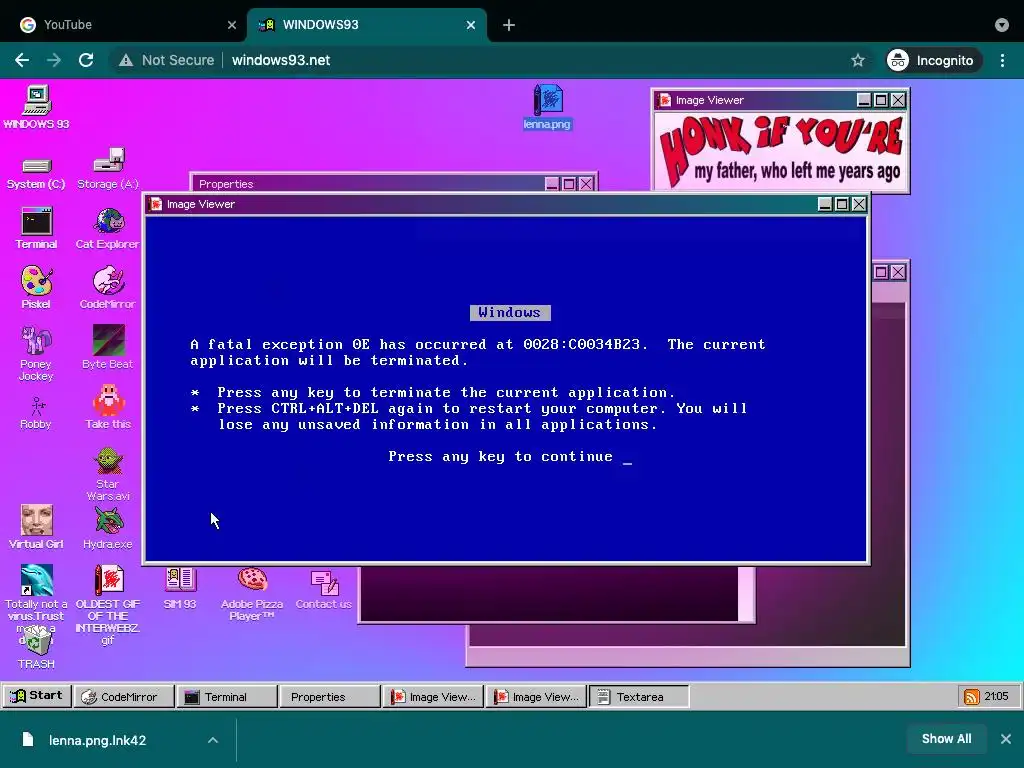Screen dimensions: 1024x768
Task: Switch to Textarea taskbar button
Action: pos(639,697)
